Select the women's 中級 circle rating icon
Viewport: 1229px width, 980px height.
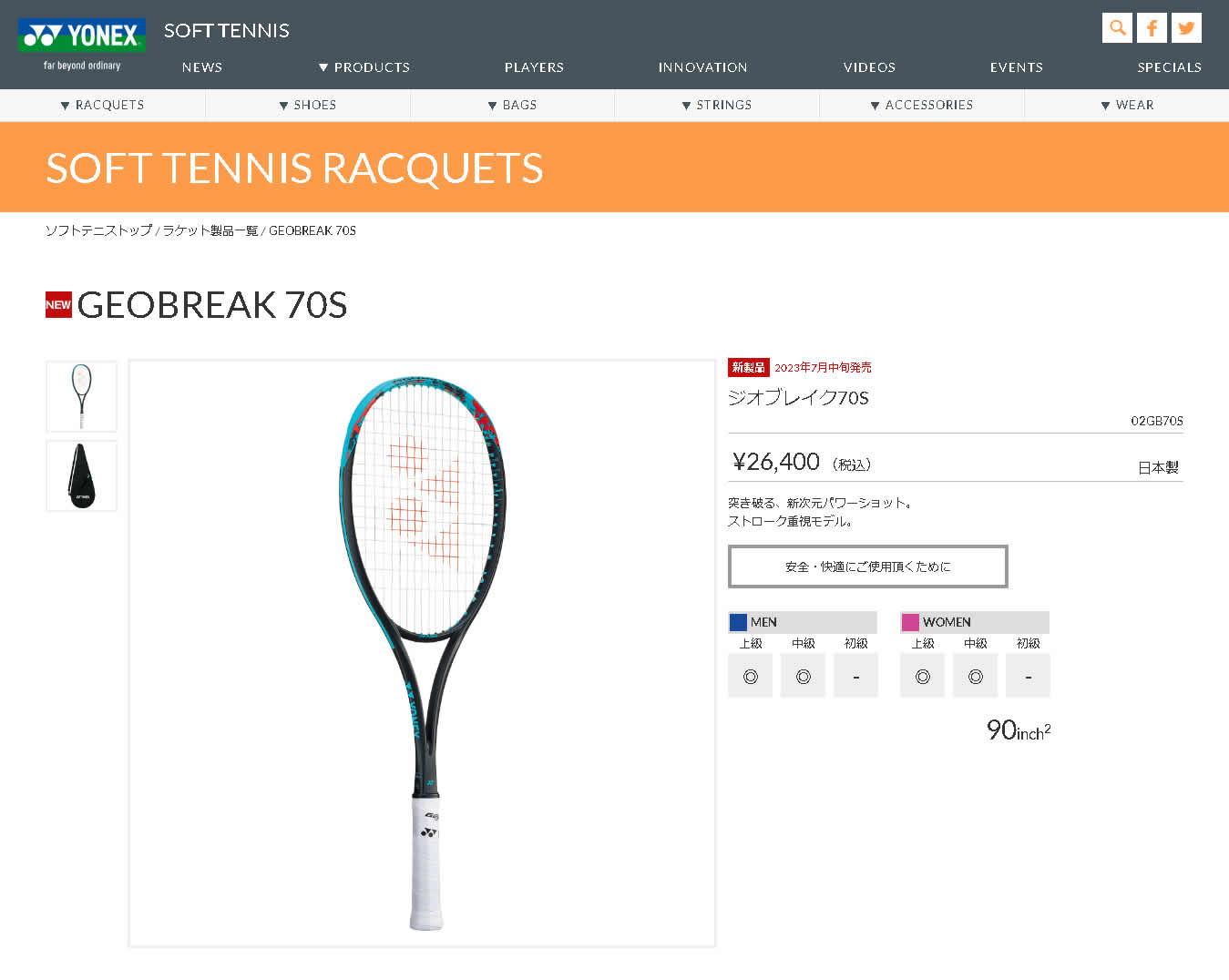[x=975, y=676]
